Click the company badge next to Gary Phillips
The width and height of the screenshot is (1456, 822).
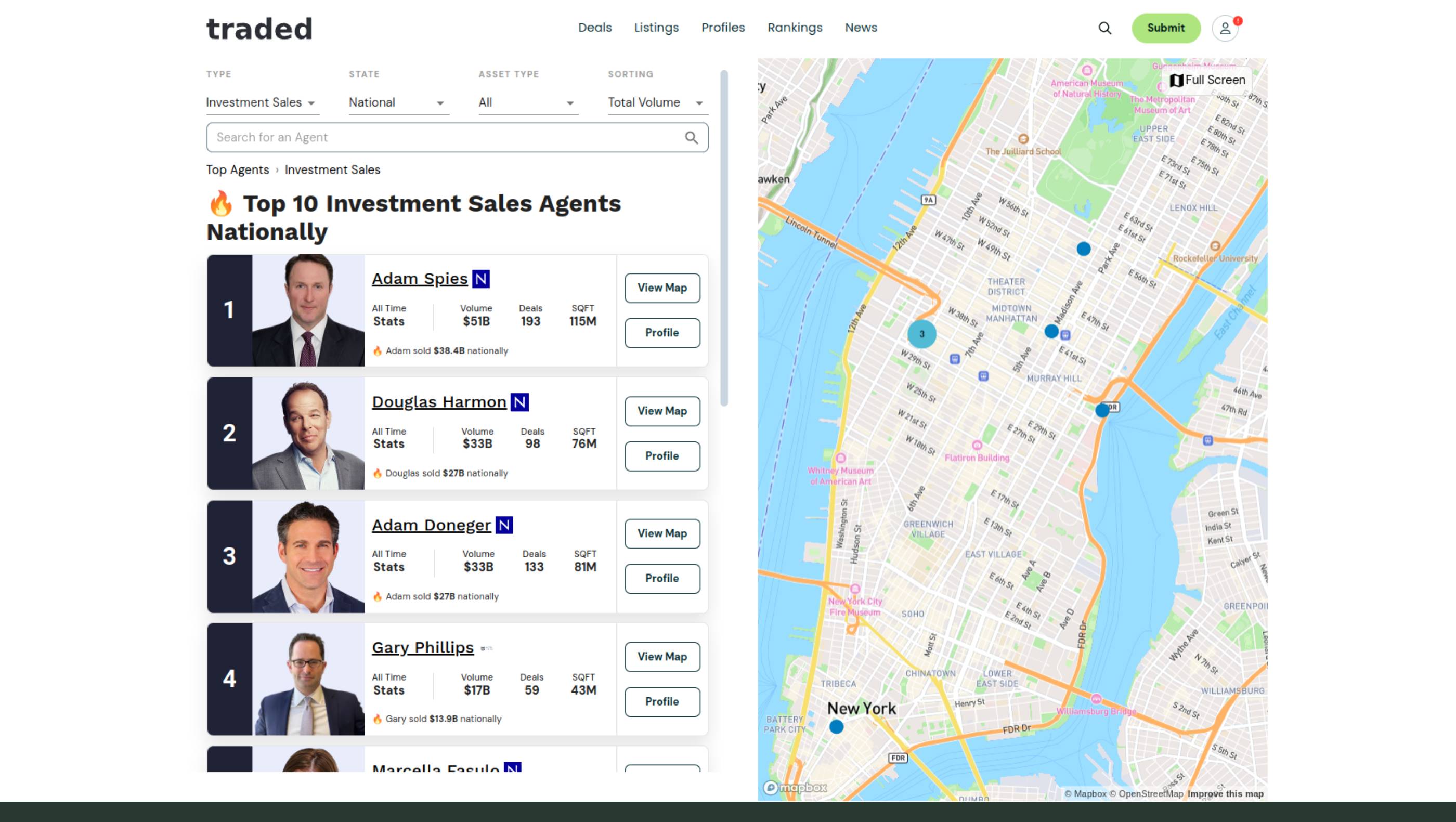[487, 648]
